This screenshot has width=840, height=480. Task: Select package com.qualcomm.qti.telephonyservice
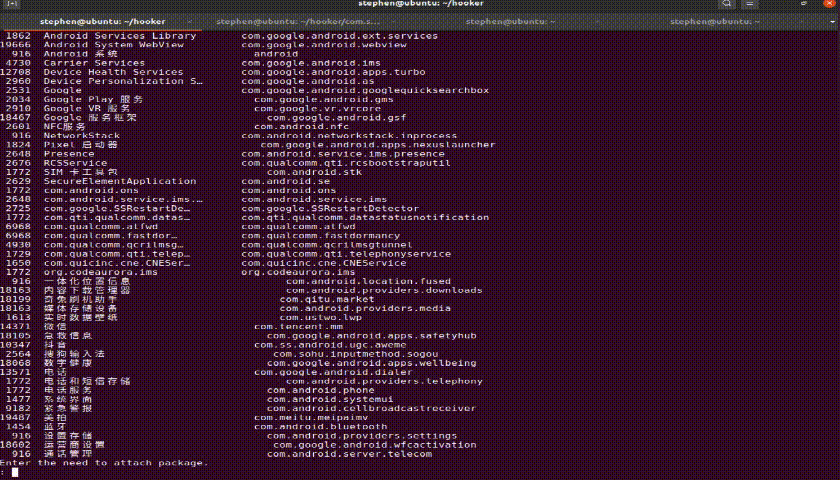tap(346, 254)
